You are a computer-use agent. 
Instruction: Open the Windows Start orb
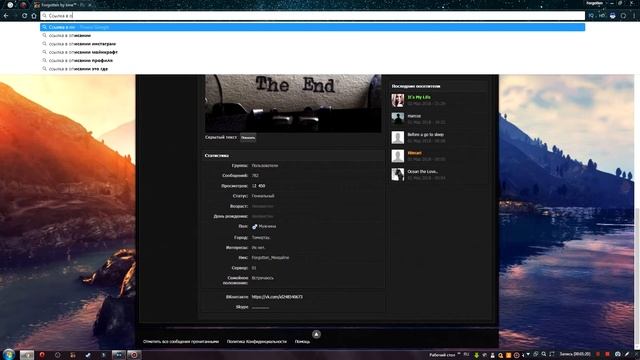[9, 354]
